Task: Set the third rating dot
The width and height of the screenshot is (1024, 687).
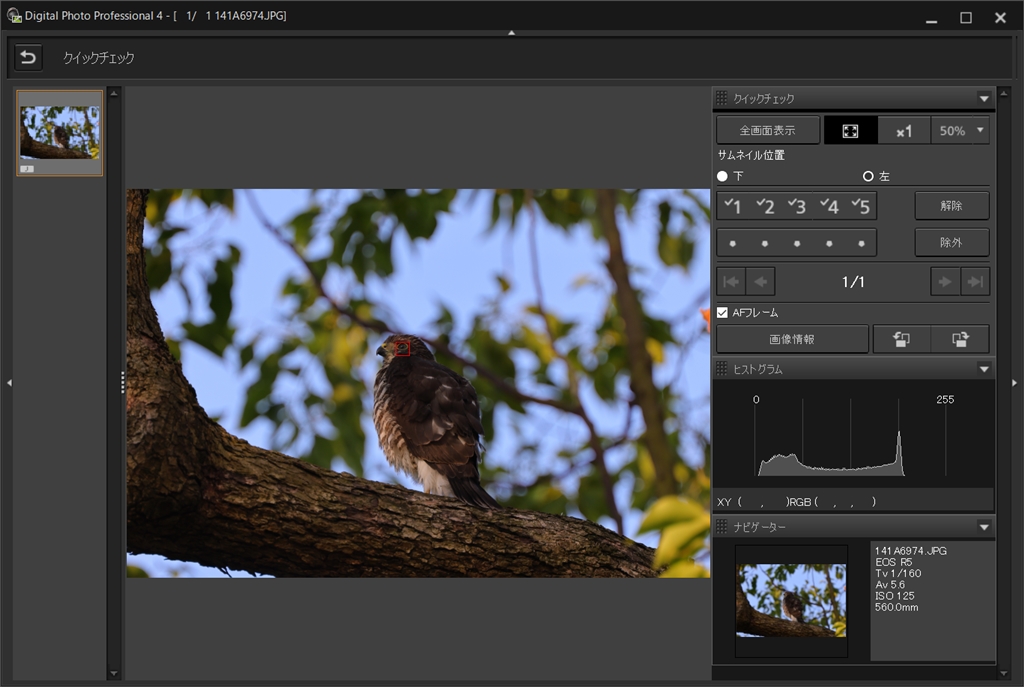Action: [797, 243]
